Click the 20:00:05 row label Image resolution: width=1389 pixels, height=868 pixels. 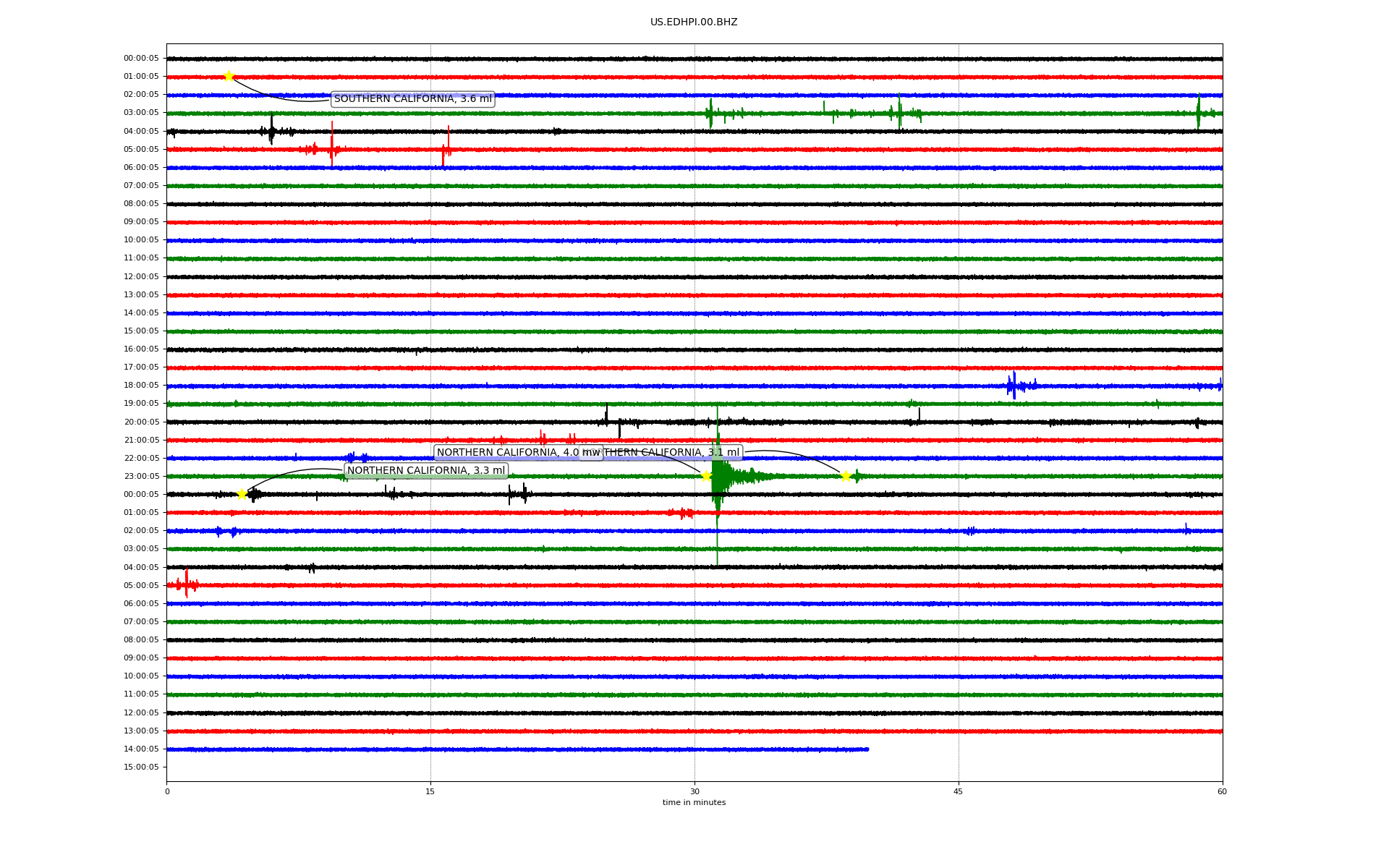coord(141,422)
